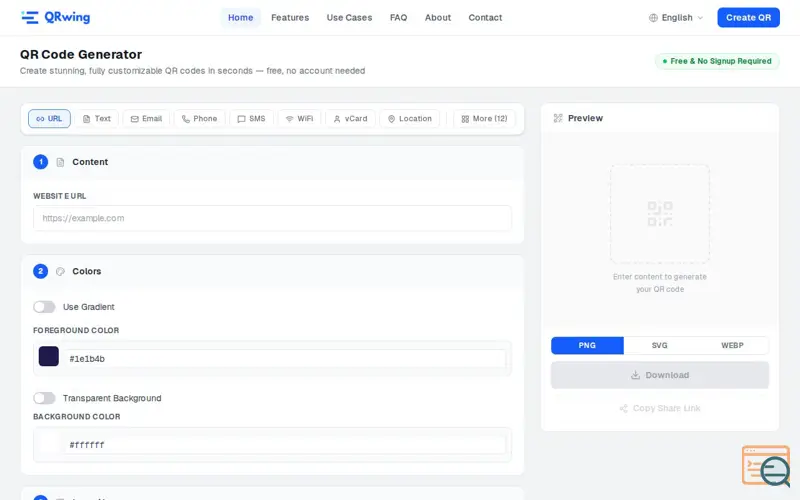Choose the Email QR type
Screen dimensions: 800x500
click(x=146, y=119)
